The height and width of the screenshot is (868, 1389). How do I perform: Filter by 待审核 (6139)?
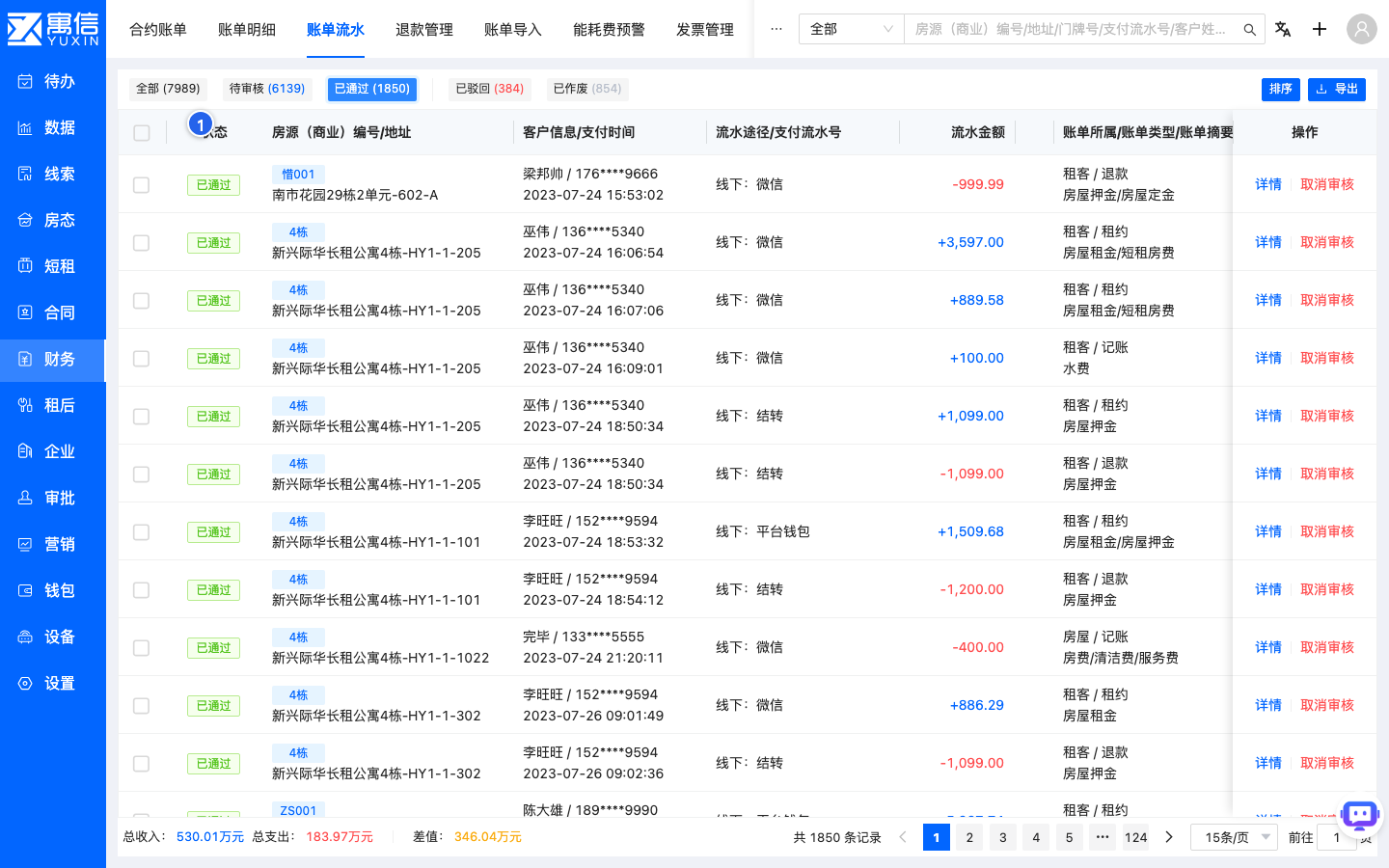pos(267,89)
